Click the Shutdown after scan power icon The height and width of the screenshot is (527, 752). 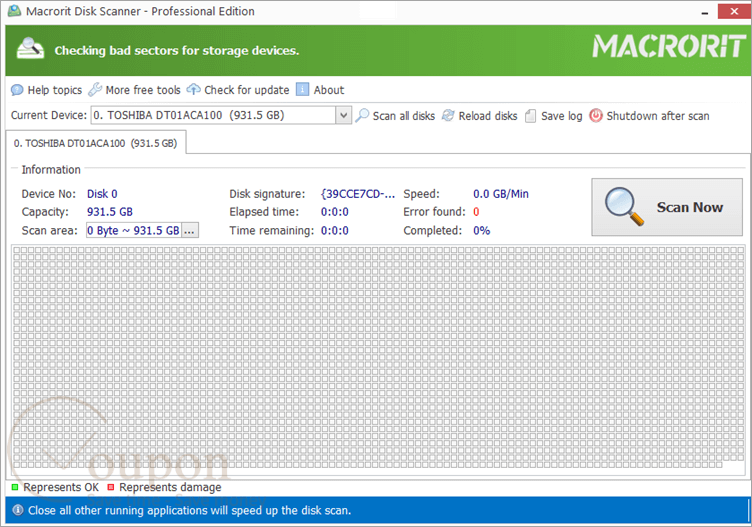(x=596, y=116)
